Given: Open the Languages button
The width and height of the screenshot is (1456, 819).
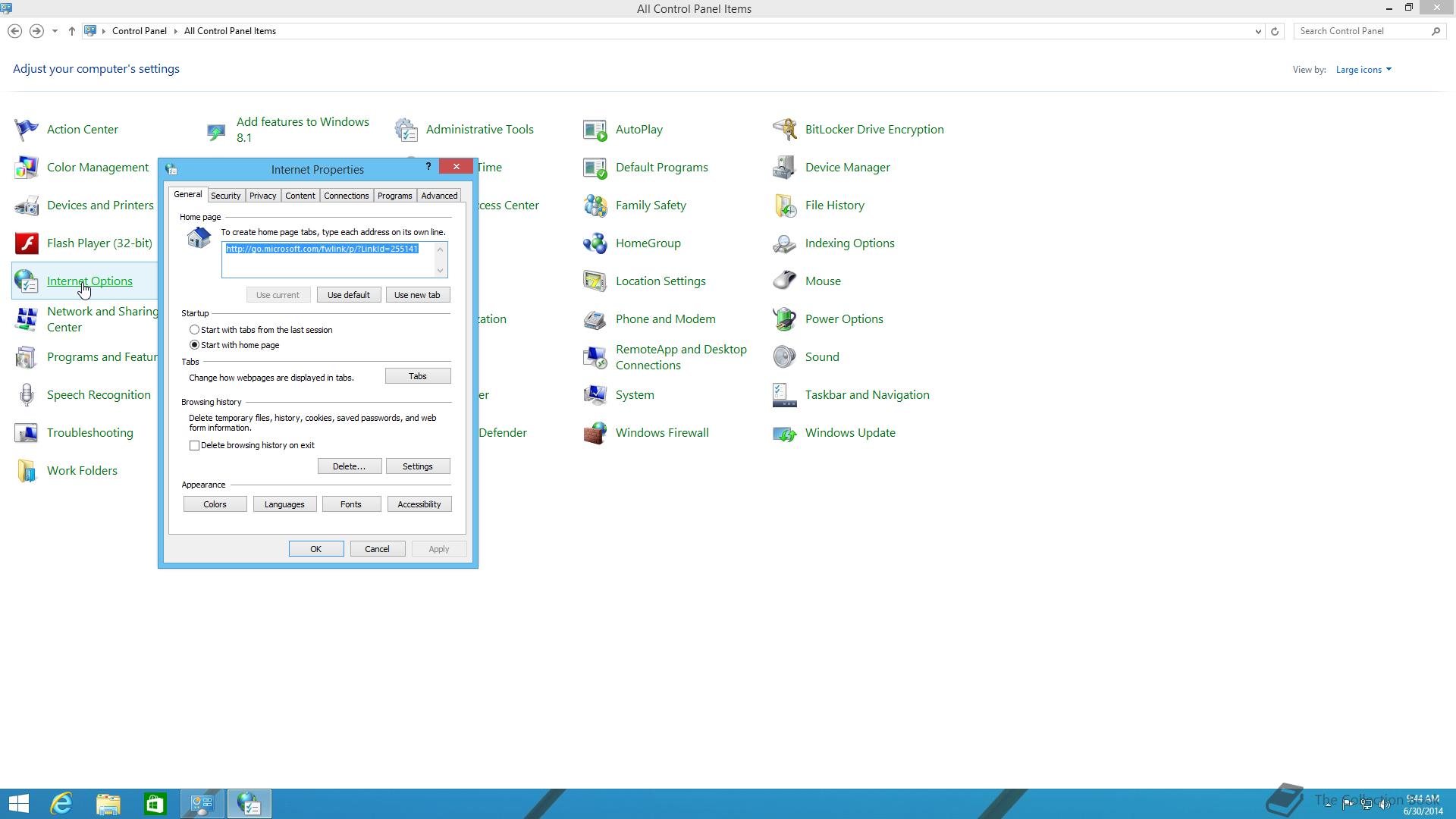Looking at the screenshot, I should pyautogui.click(x=284, y=504).
